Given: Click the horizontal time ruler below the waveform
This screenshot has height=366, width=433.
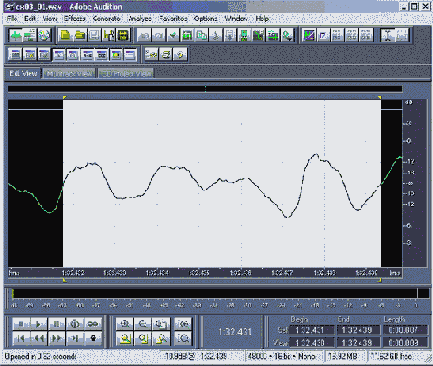Looking at the screenshot, I should [x=205, y=273].
